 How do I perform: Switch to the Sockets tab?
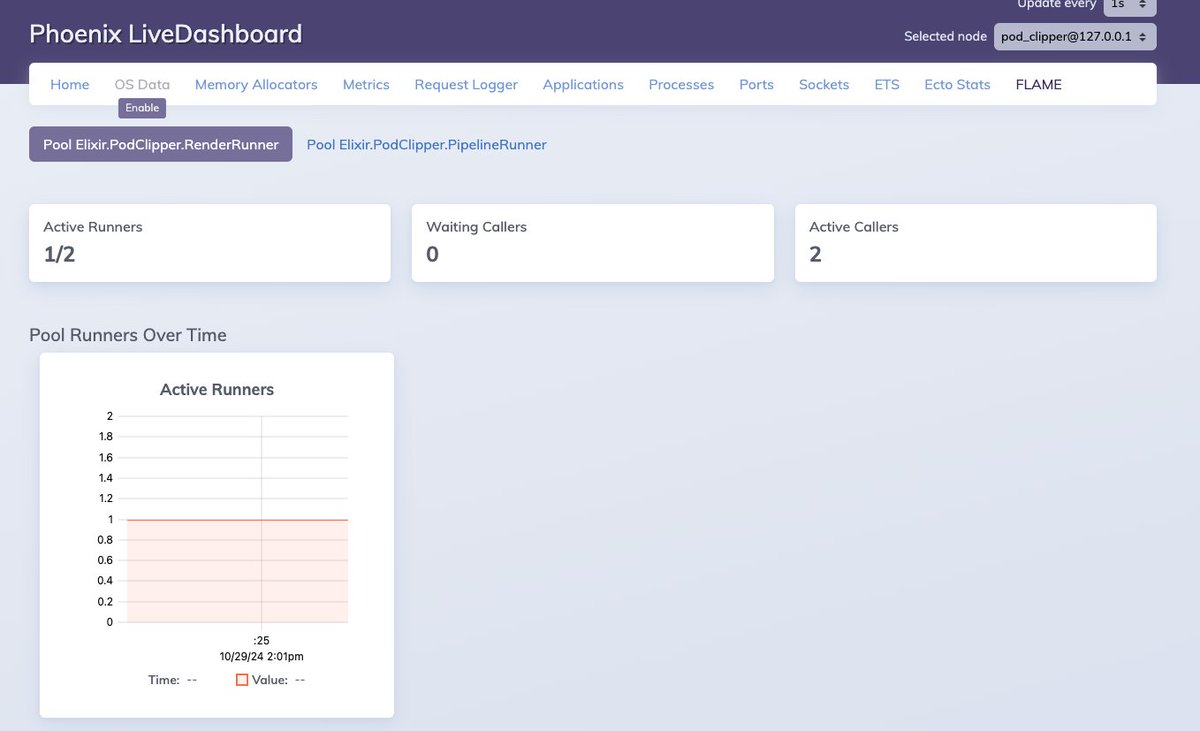point(823,85)
